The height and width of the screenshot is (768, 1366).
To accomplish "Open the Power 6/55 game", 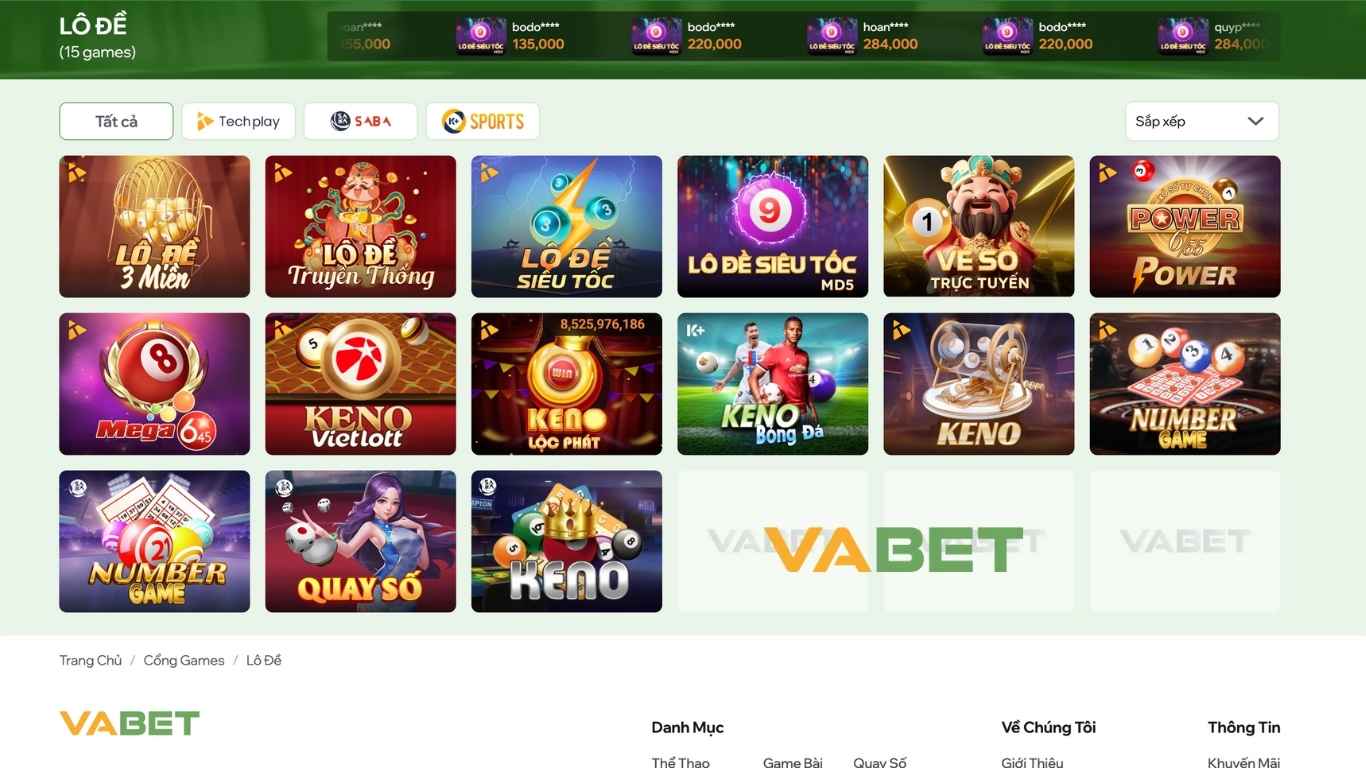I will pos(1184,226).
